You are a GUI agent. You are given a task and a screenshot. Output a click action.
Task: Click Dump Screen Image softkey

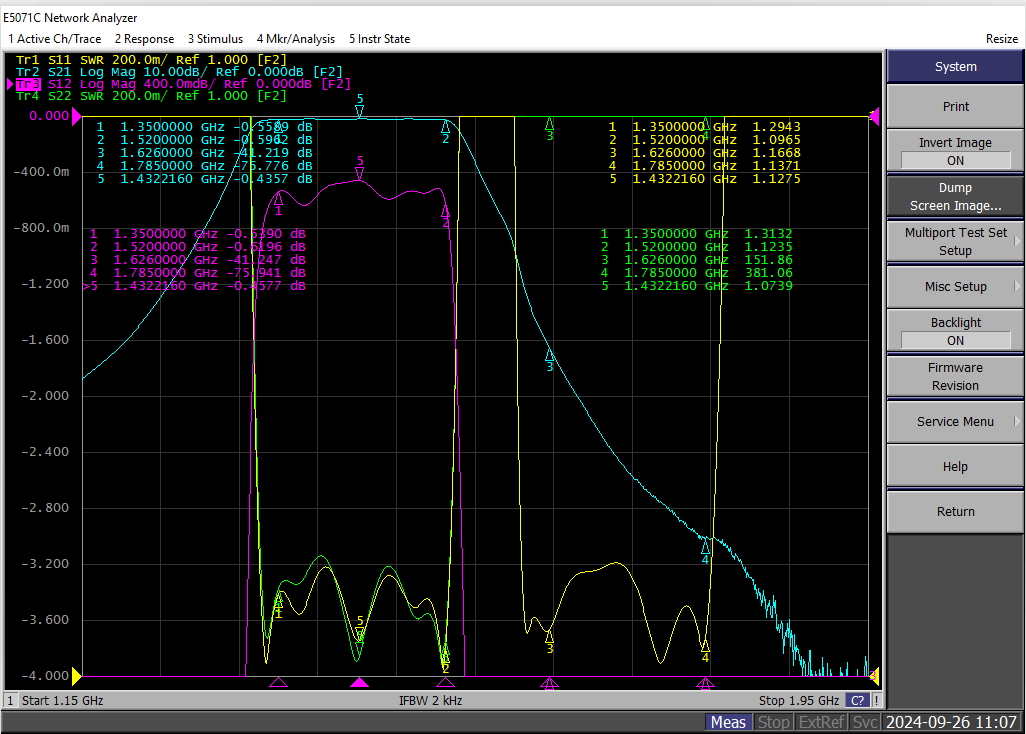click(x=955, y=196)
